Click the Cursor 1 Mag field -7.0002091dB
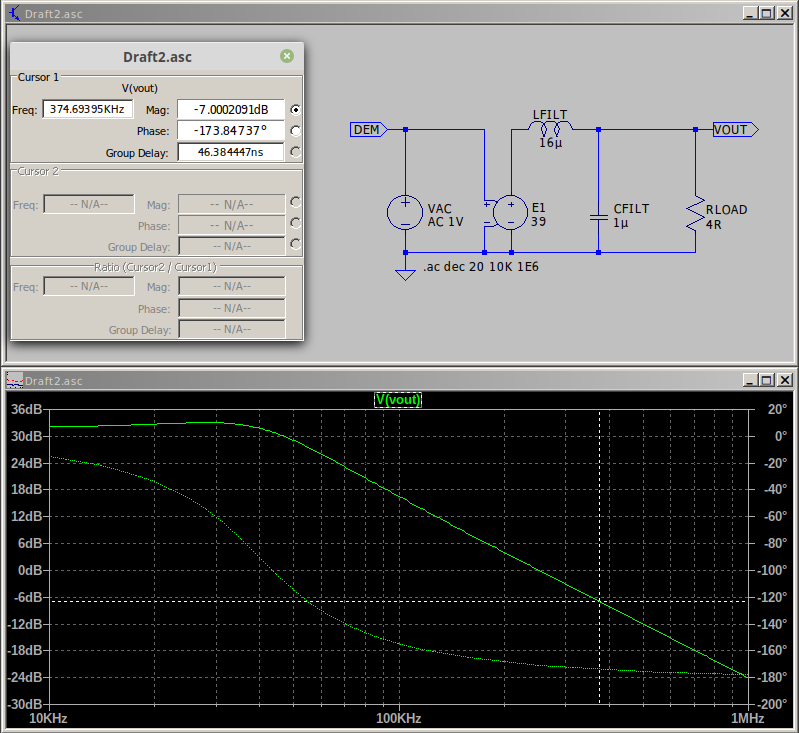This screenshot has width=799, height=733. (231, 110)
